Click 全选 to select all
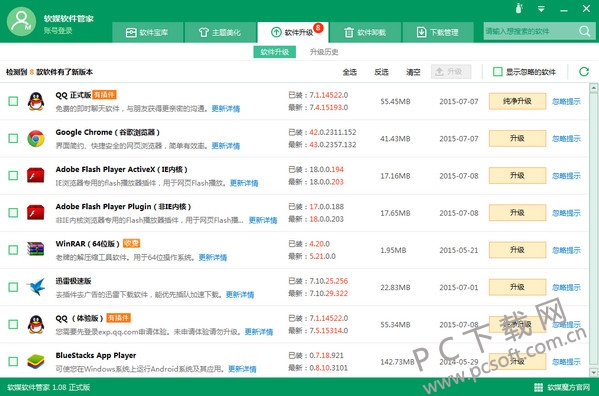 349,72
